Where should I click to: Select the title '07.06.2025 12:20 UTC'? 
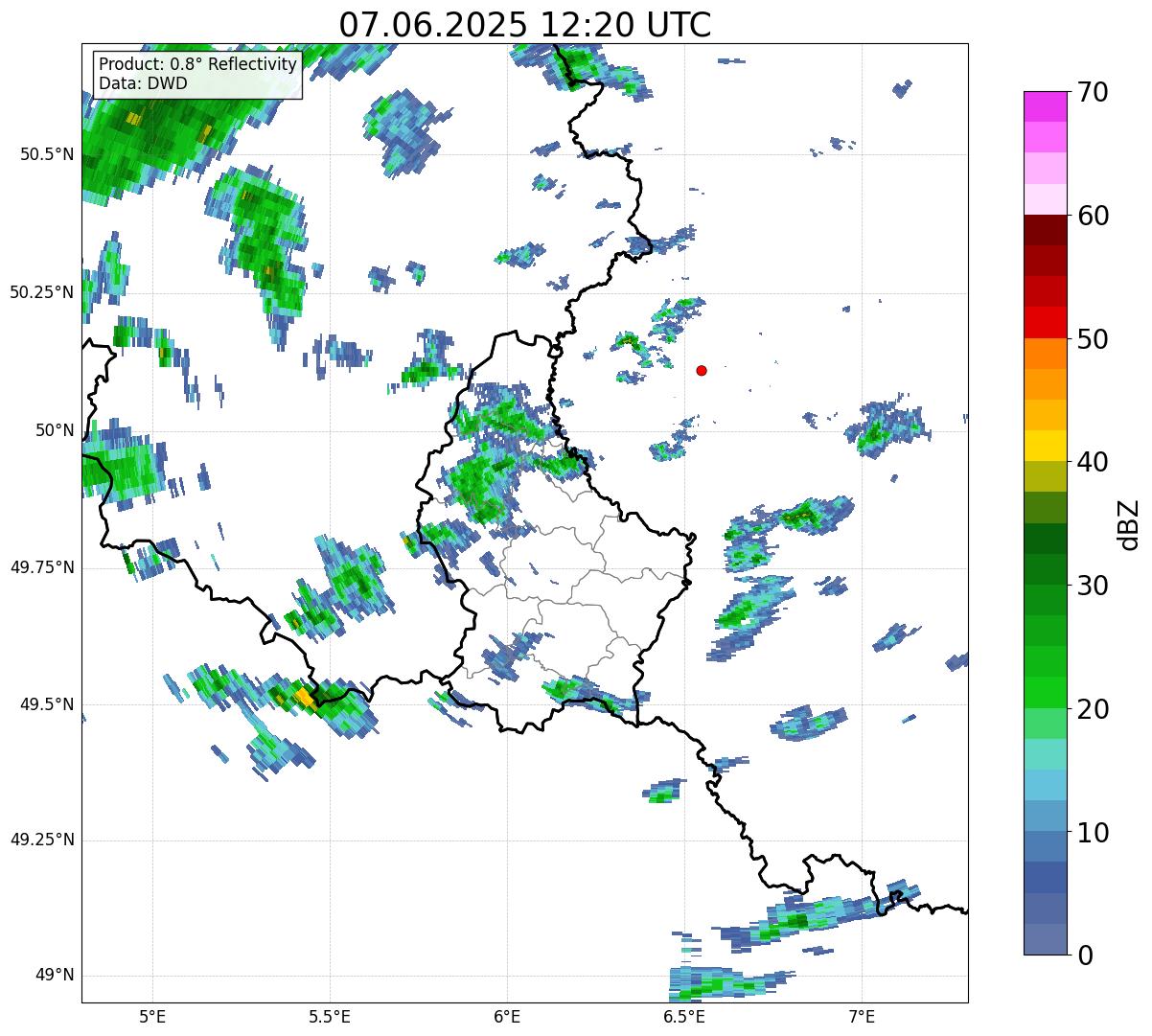(x=525, y=23)
